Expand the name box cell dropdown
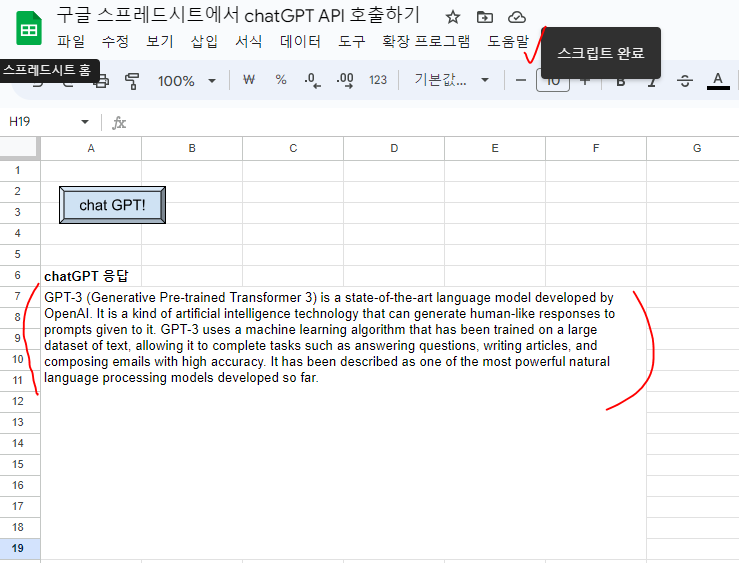 (x=85, y=122)
